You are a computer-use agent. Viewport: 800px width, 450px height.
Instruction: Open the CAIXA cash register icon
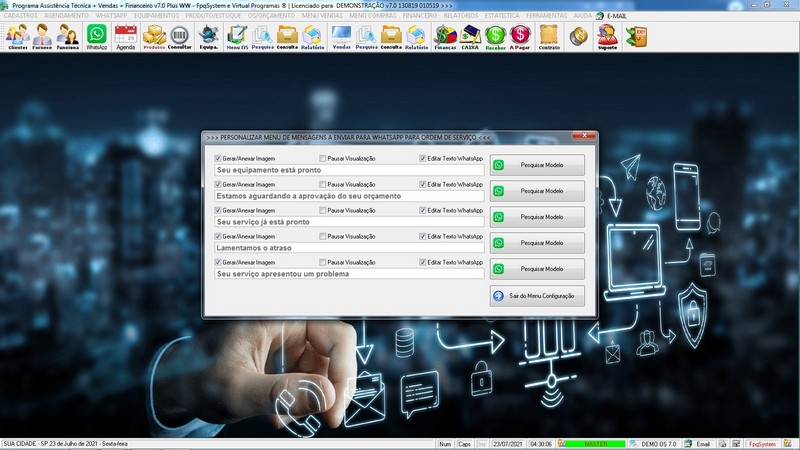click(x=470, y=37)
